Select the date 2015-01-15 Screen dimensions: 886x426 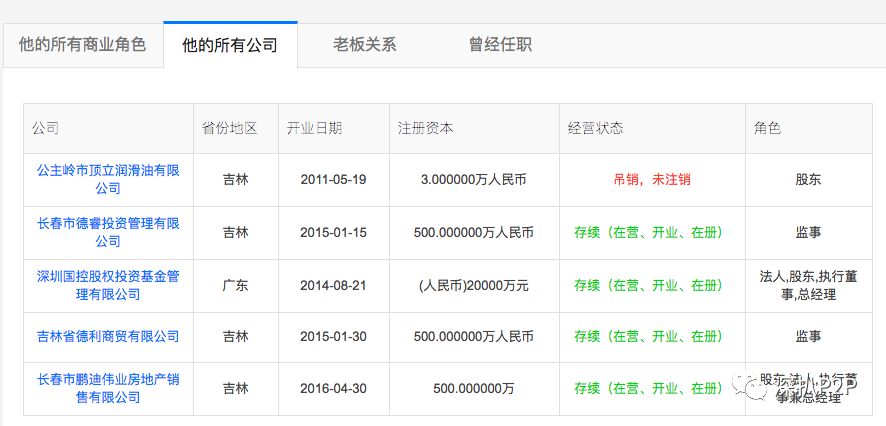(333, 232)
